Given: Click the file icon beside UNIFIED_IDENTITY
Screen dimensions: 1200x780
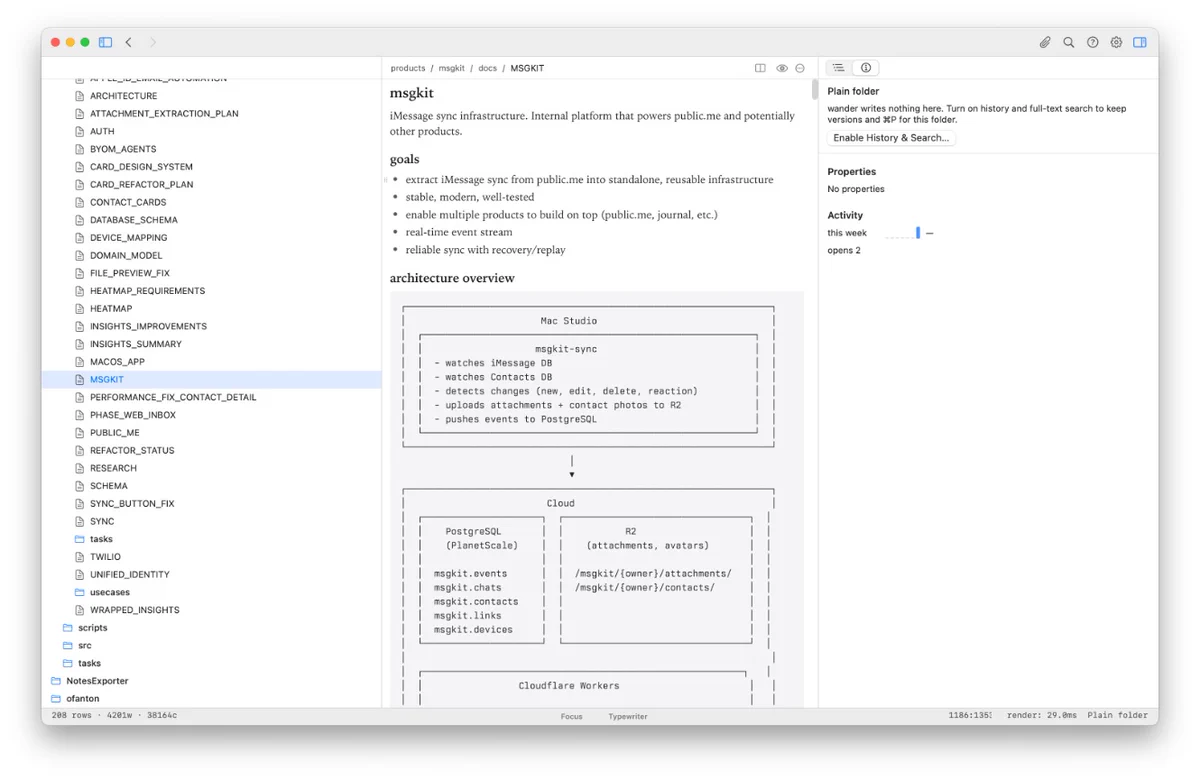Looking at the screenshot, I should 80,575.
